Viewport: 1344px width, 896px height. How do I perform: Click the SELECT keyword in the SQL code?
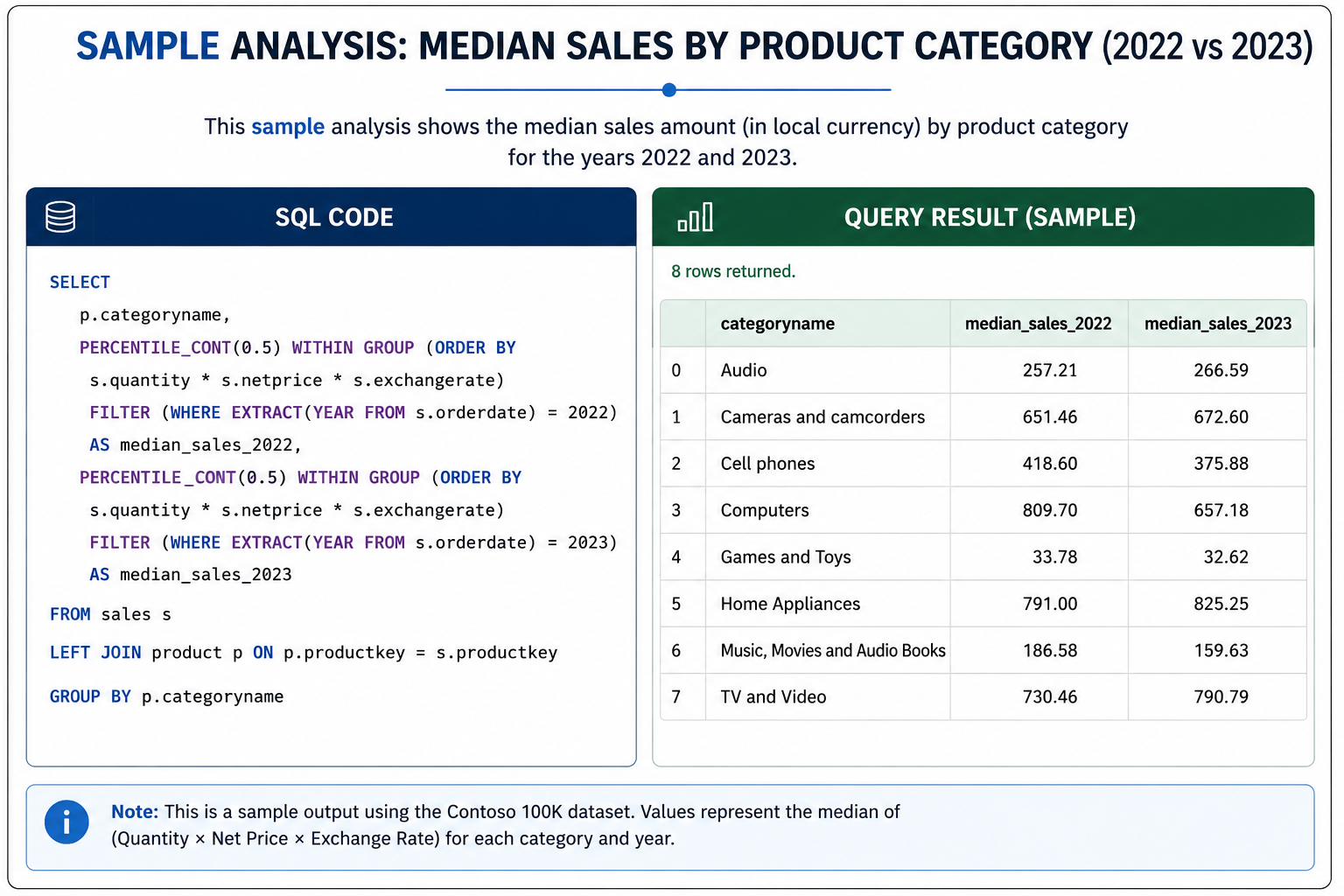pyautogui.click(x=80, y=282)
